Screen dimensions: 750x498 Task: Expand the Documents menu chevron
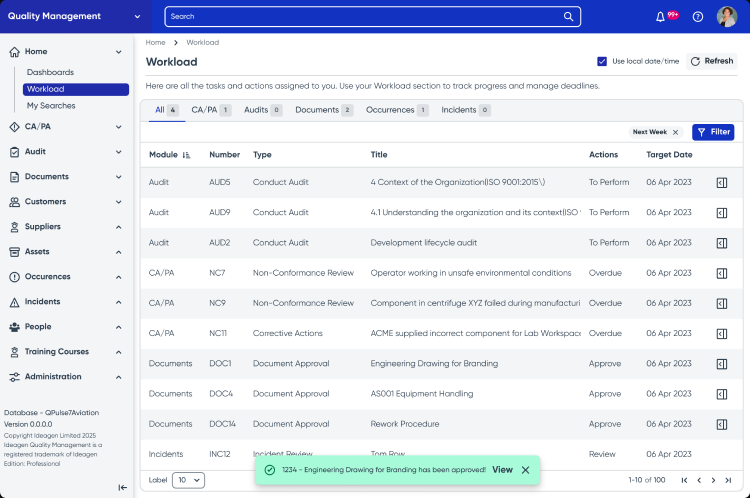119,177
